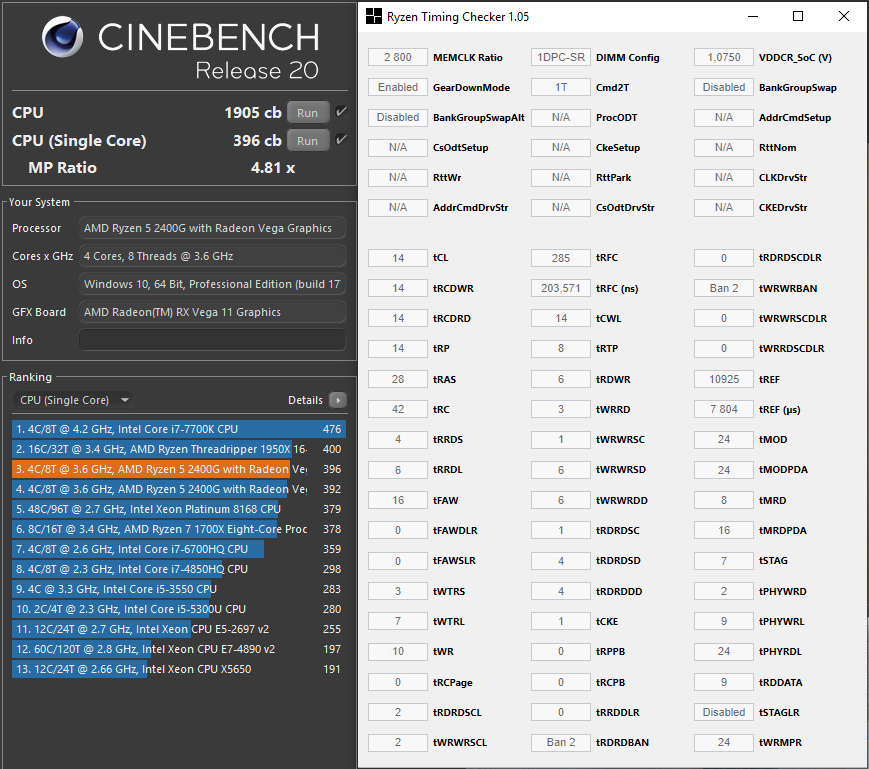Click the tRDRDBAN value Ban 2
869x769 pixels.
click(x=561, y=742)
